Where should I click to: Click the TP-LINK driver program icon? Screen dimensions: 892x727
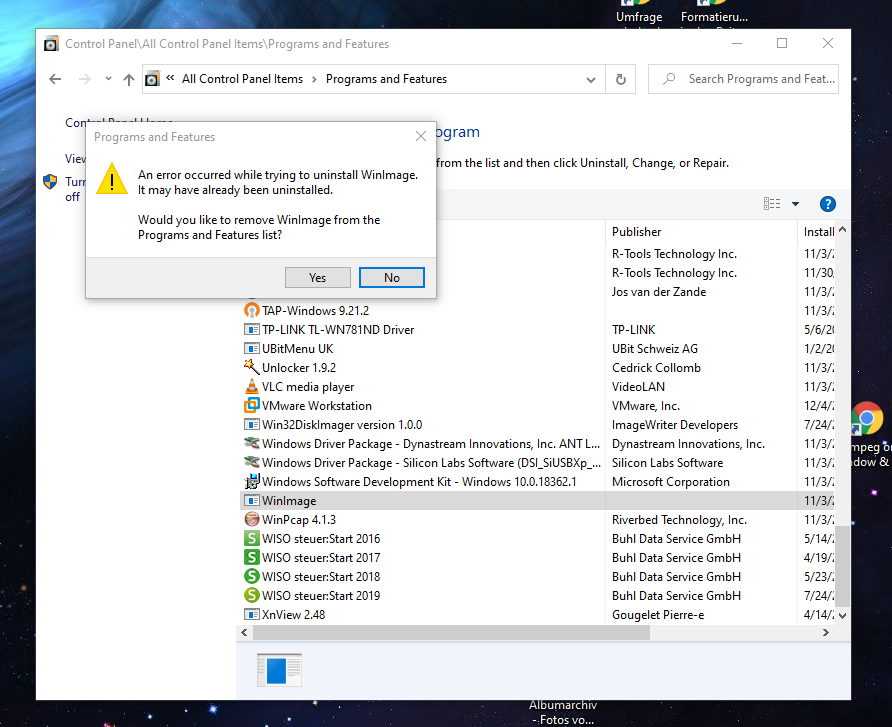coord(251,330)
